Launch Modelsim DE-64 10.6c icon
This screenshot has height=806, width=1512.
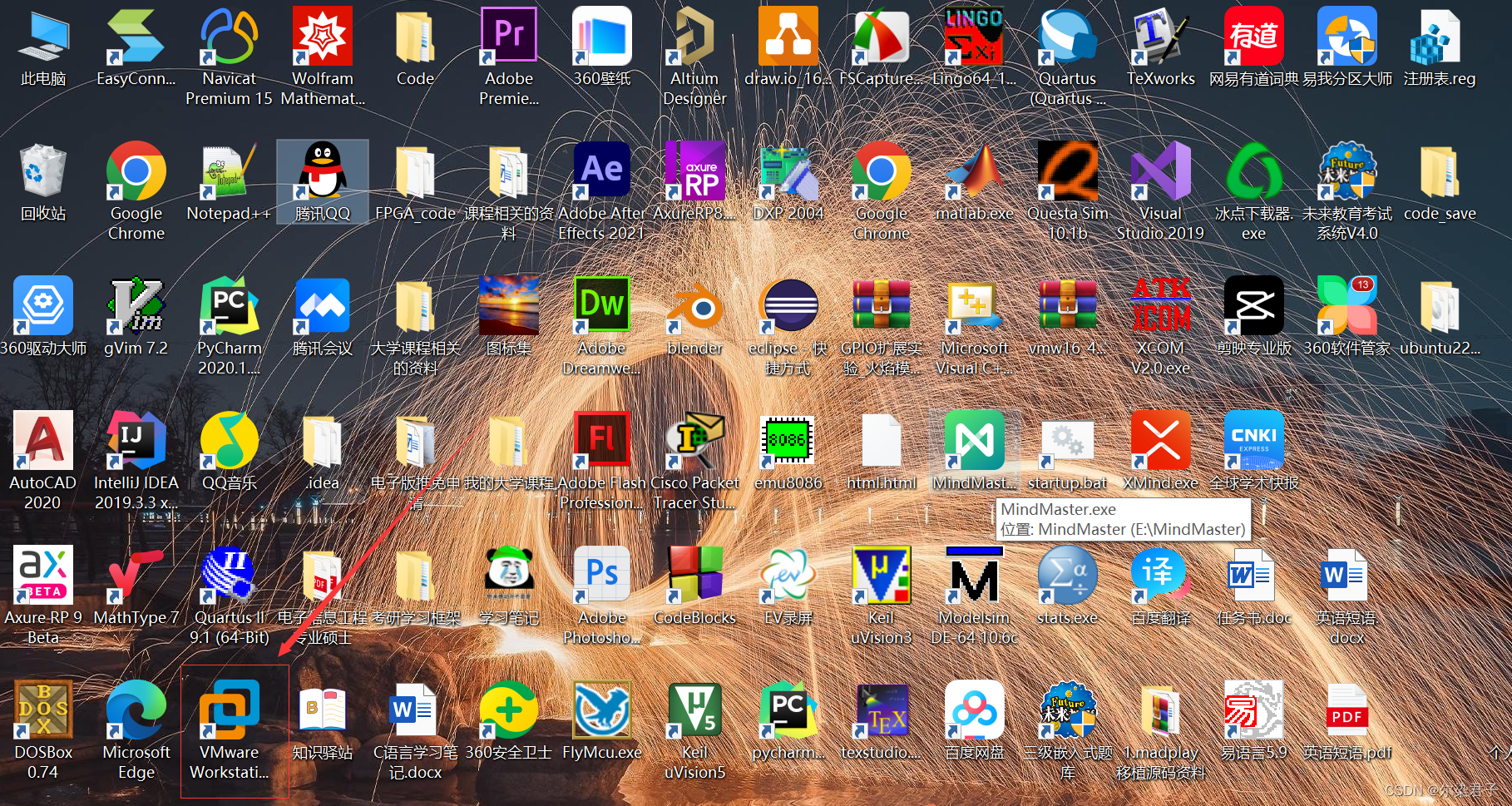point(975,575)
